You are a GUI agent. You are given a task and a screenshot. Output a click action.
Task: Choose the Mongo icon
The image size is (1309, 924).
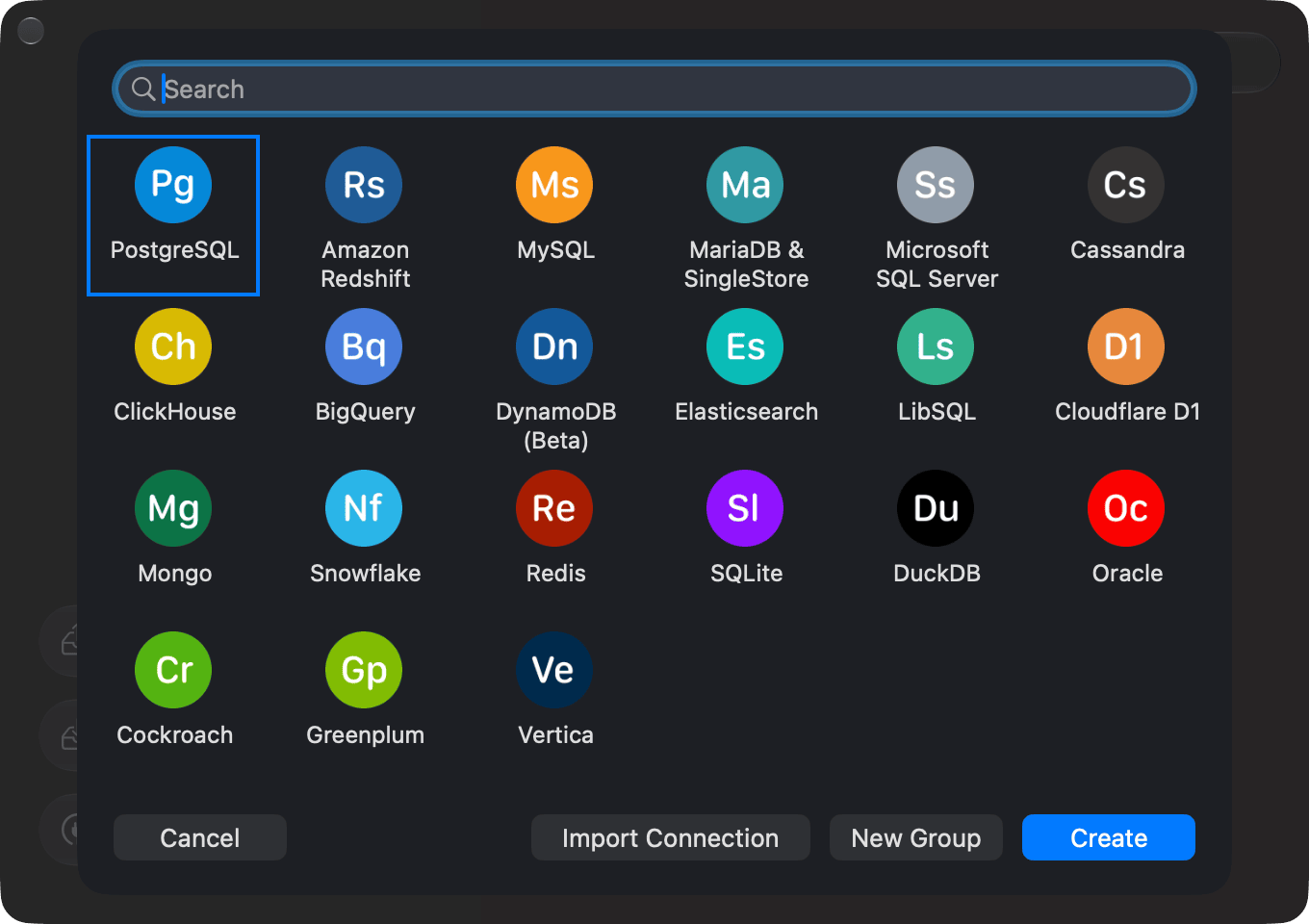pyautogui.click(x=173, y=508)
